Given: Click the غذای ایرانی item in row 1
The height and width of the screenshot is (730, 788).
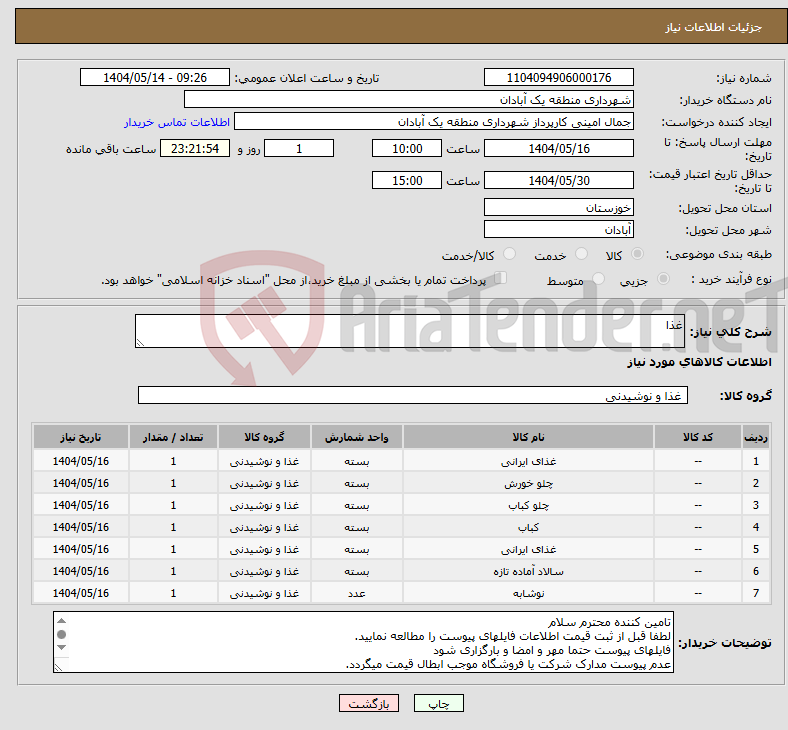Looking at the screenshot, I should pos(528,461).
